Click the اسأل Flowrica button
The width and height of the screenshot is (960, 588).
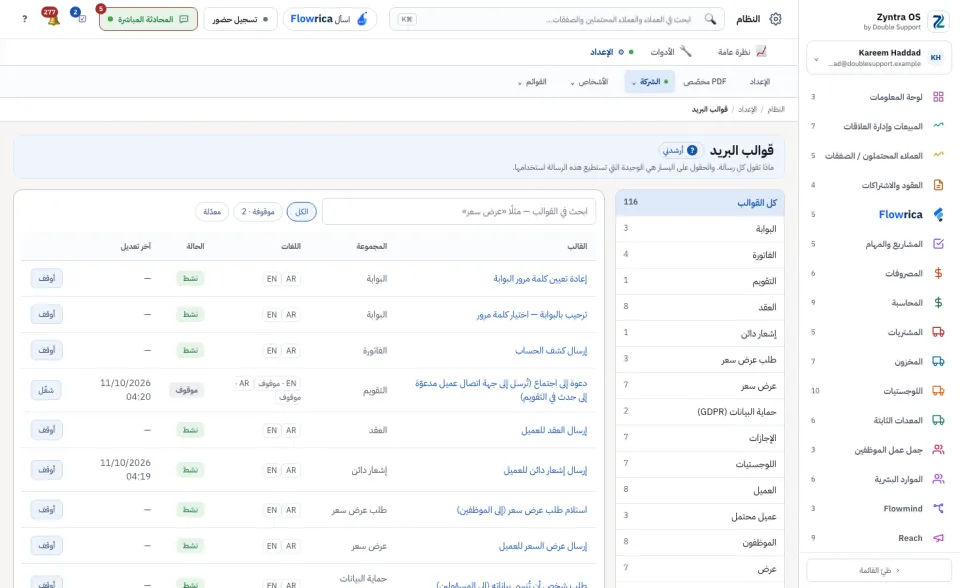coord(329,19)
